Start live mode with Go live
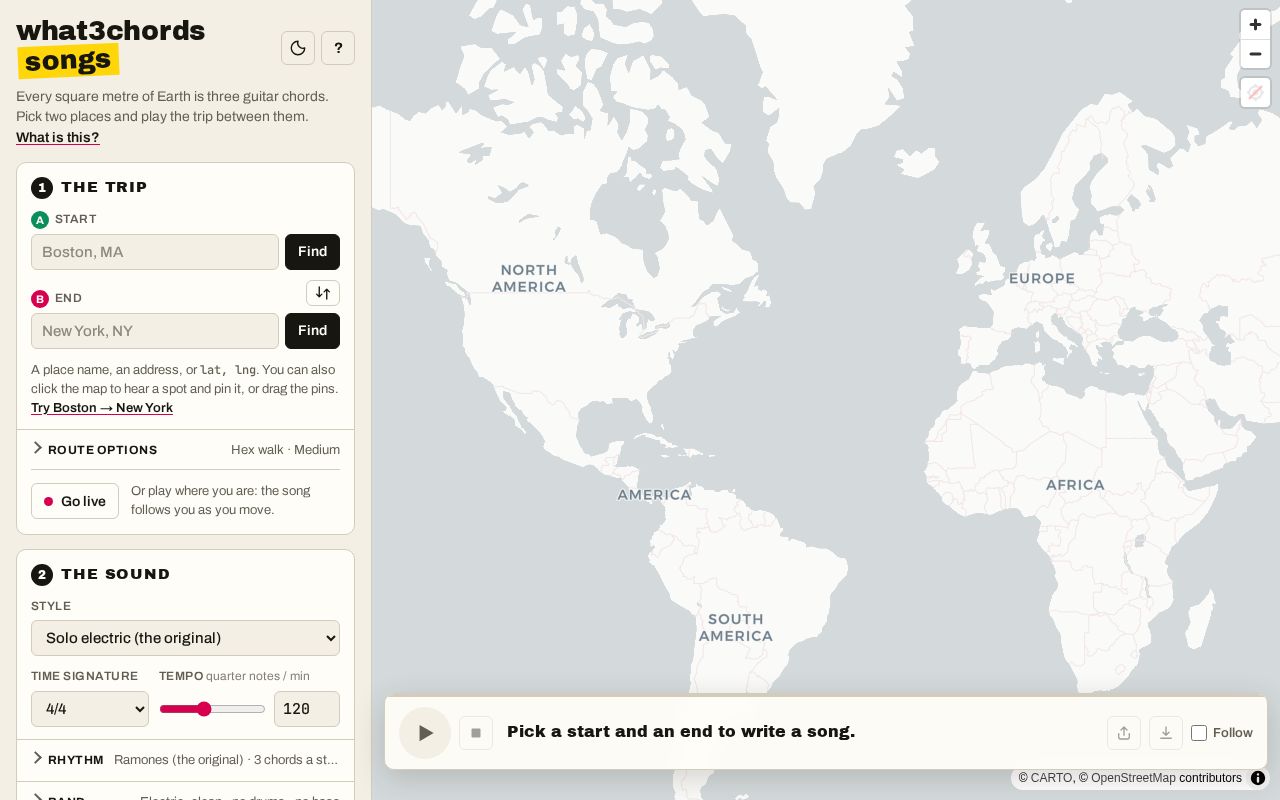The width and height of the screenshot is (1280, 800). click(75, 501)
